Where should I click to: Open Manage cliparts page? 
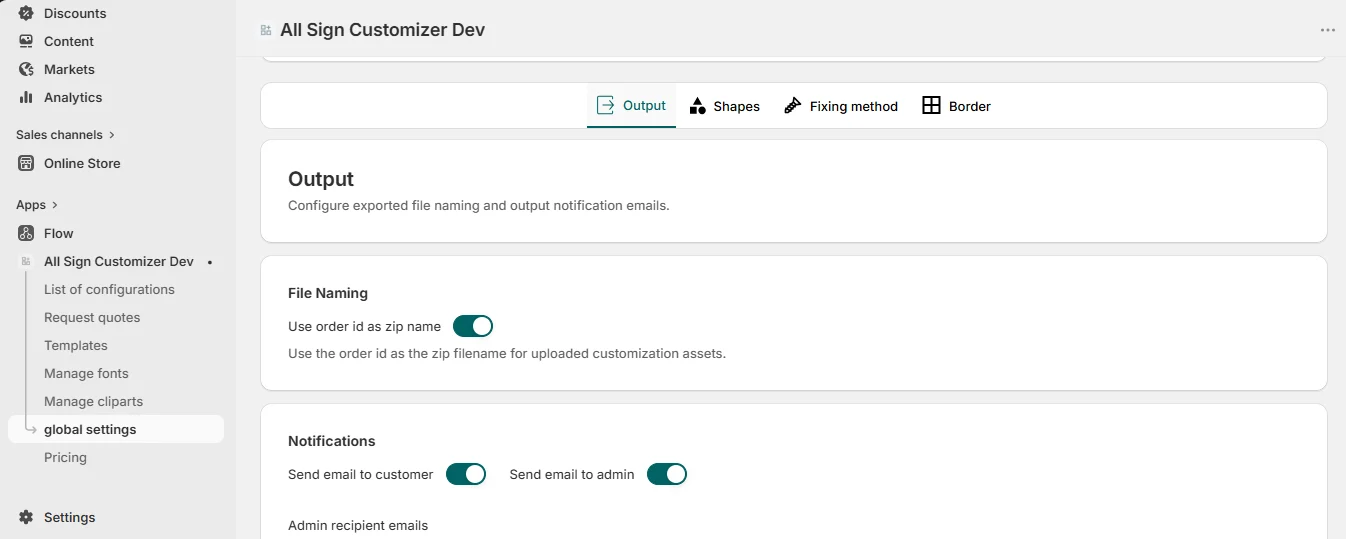(93, 401)
